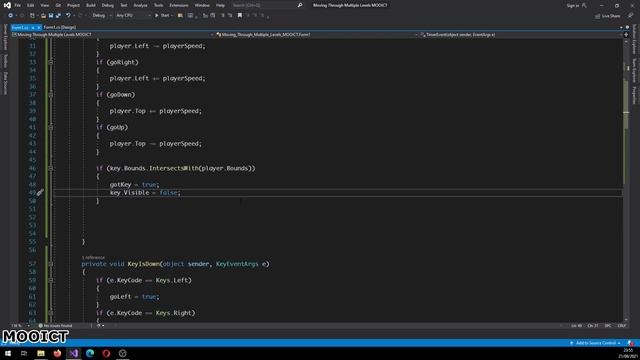640x360 pixels.
Task: Click the folder icon right of Start
Action: coord(180,16)
